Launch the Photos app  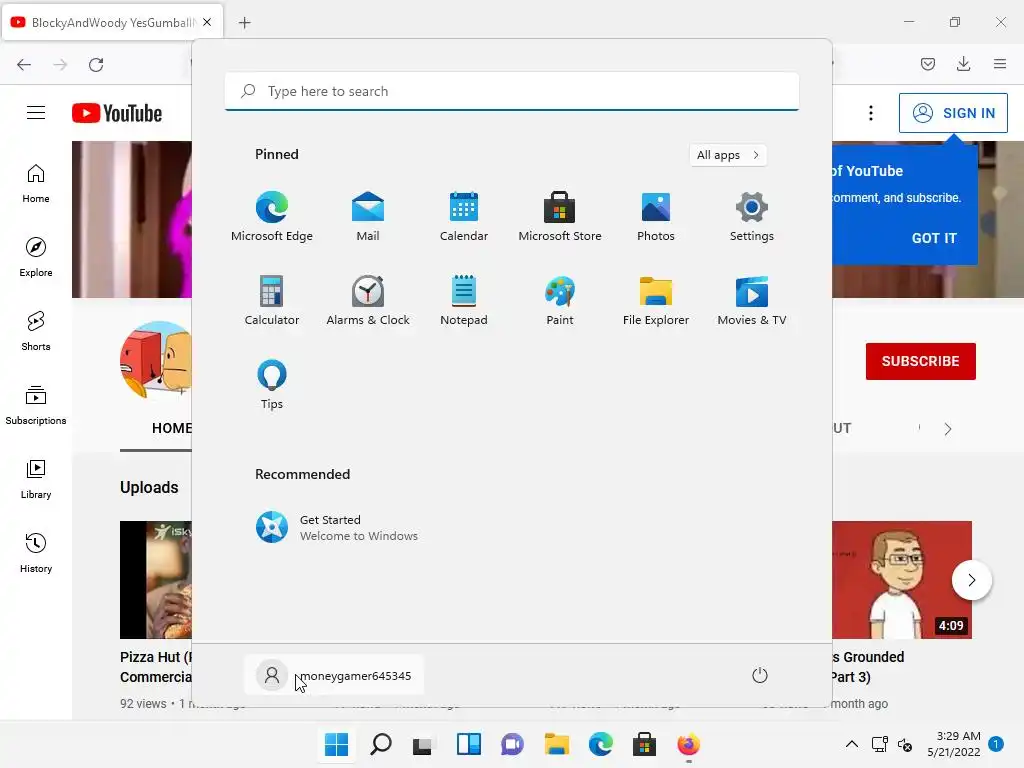click(x=656, y=217)
